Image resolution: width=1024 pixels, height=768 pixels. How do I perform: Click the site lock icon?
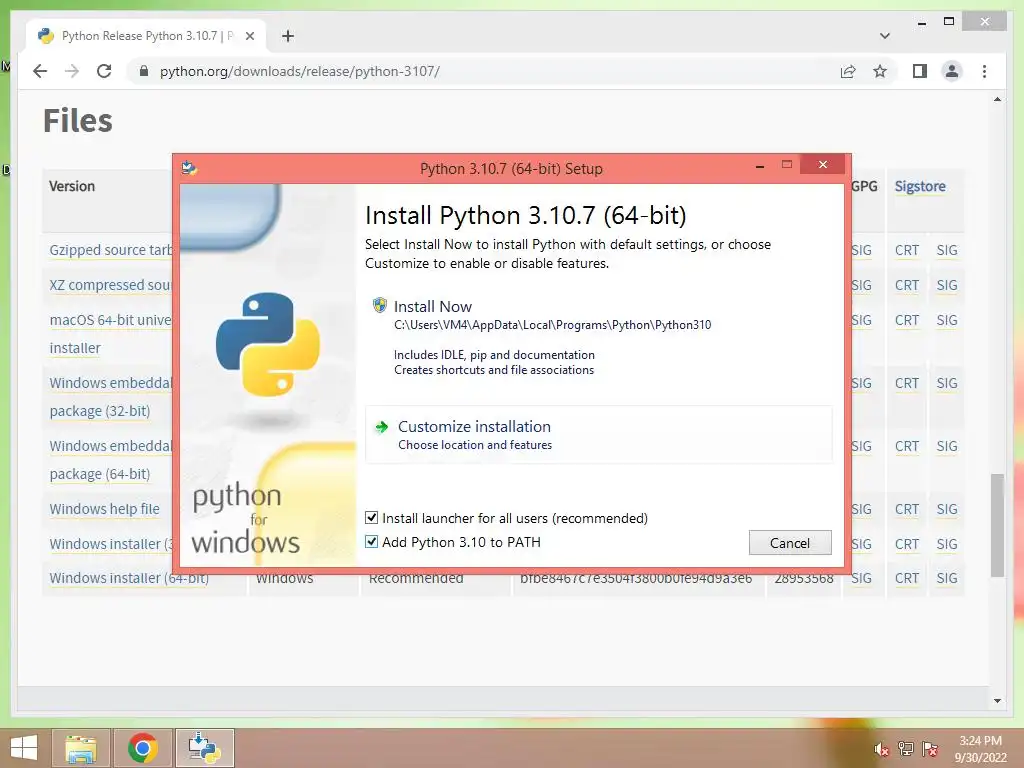pos(144,71)
